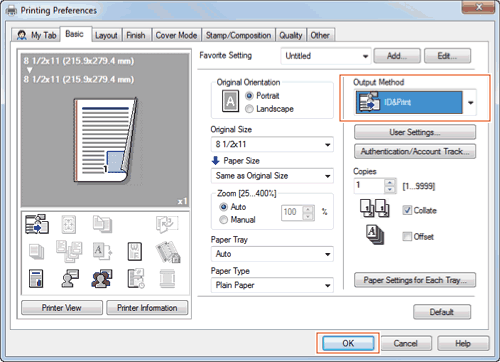Switch to the Basic tab

click(x=75, y=34)
